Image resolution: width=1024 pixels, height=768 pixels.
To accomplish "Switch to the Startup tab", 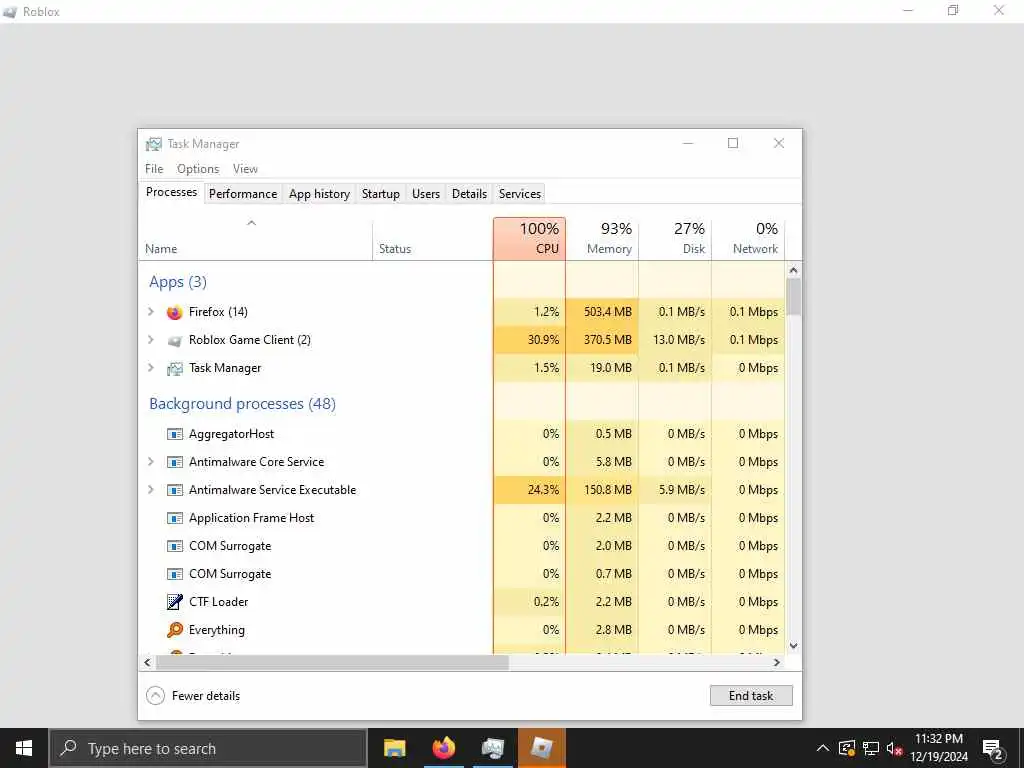I will [x=381, y=194].
